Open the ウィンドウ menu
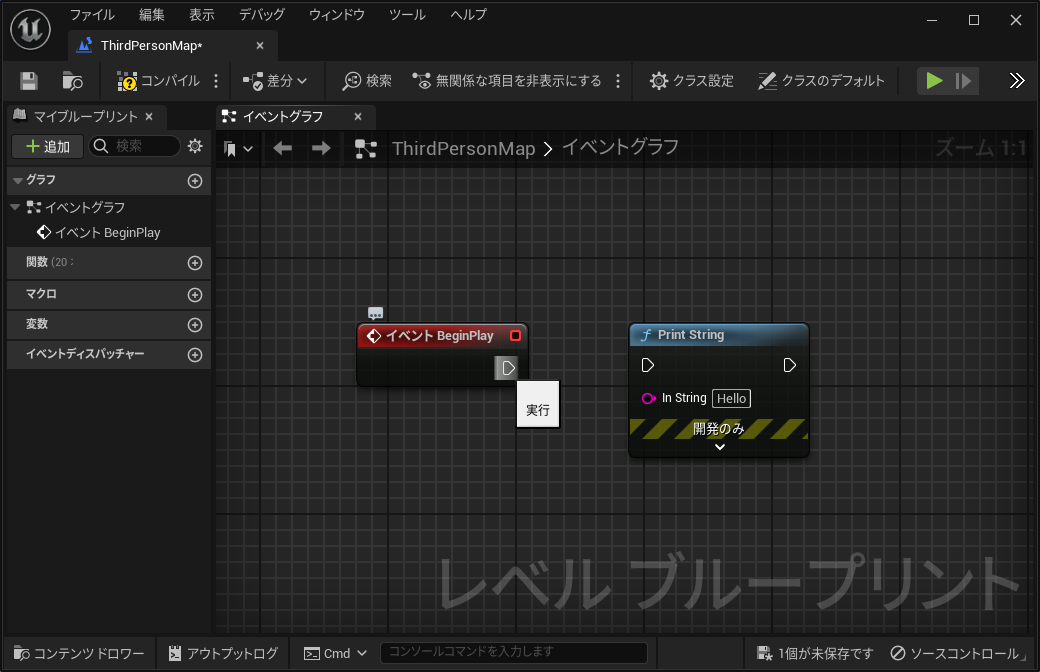 [337, 15]
